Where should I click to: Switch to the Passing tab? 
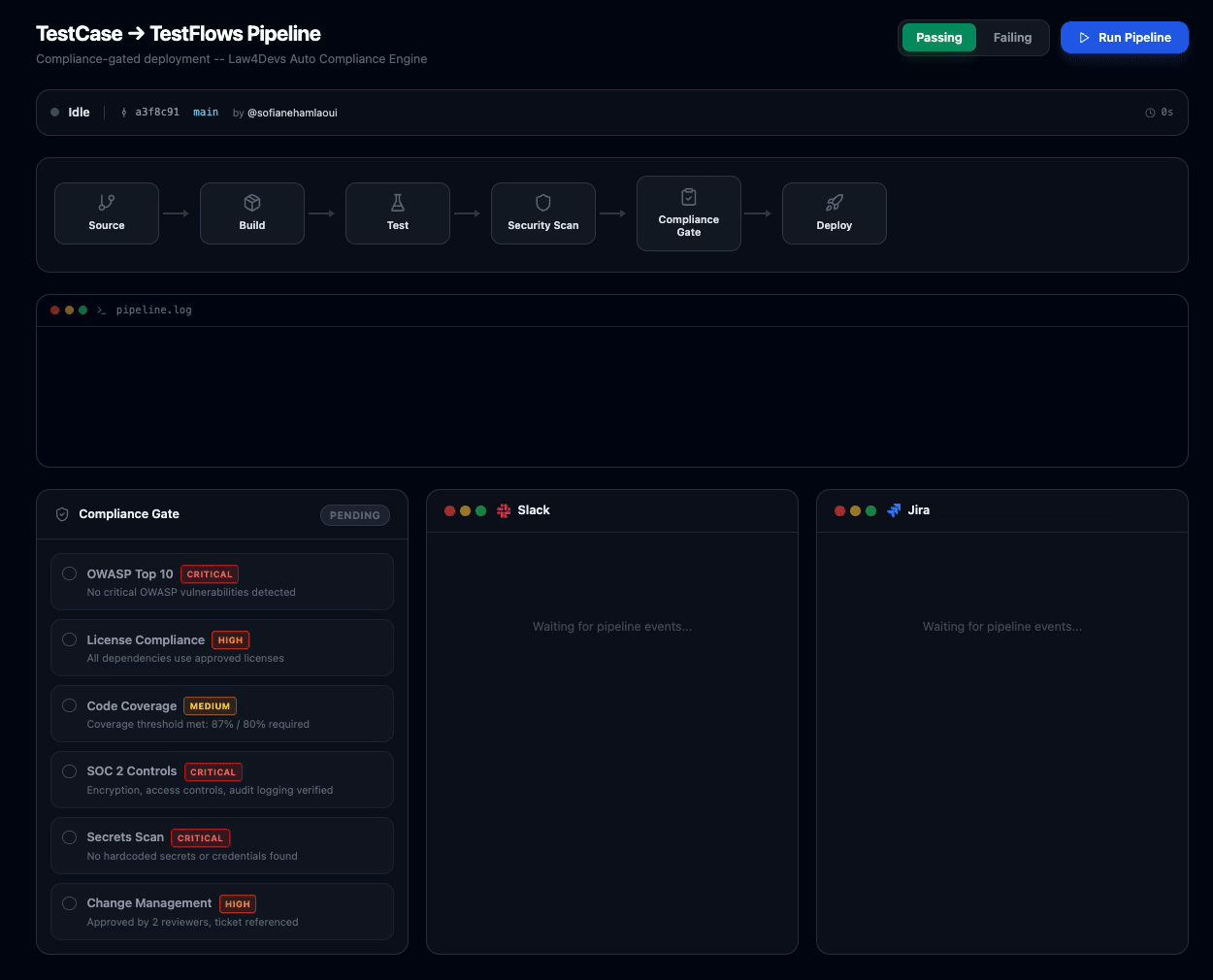[938, 37]
